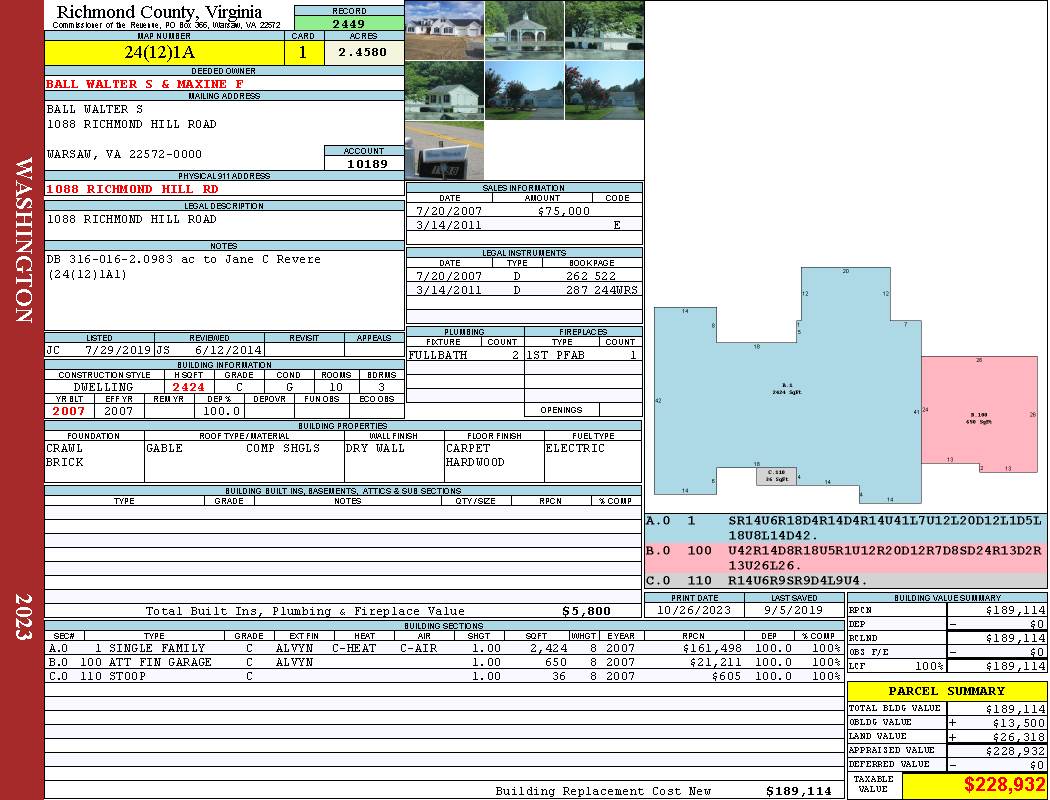Click floor finish HARDWOOD
Screen dimensions: 1050x800
[x=475, y=462]
